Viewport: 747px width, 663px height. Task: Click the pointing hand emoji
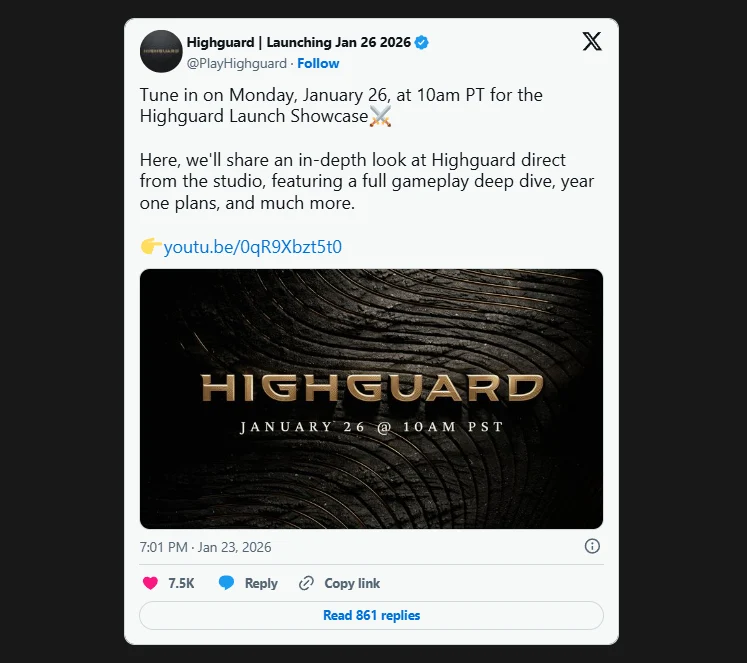151,246
